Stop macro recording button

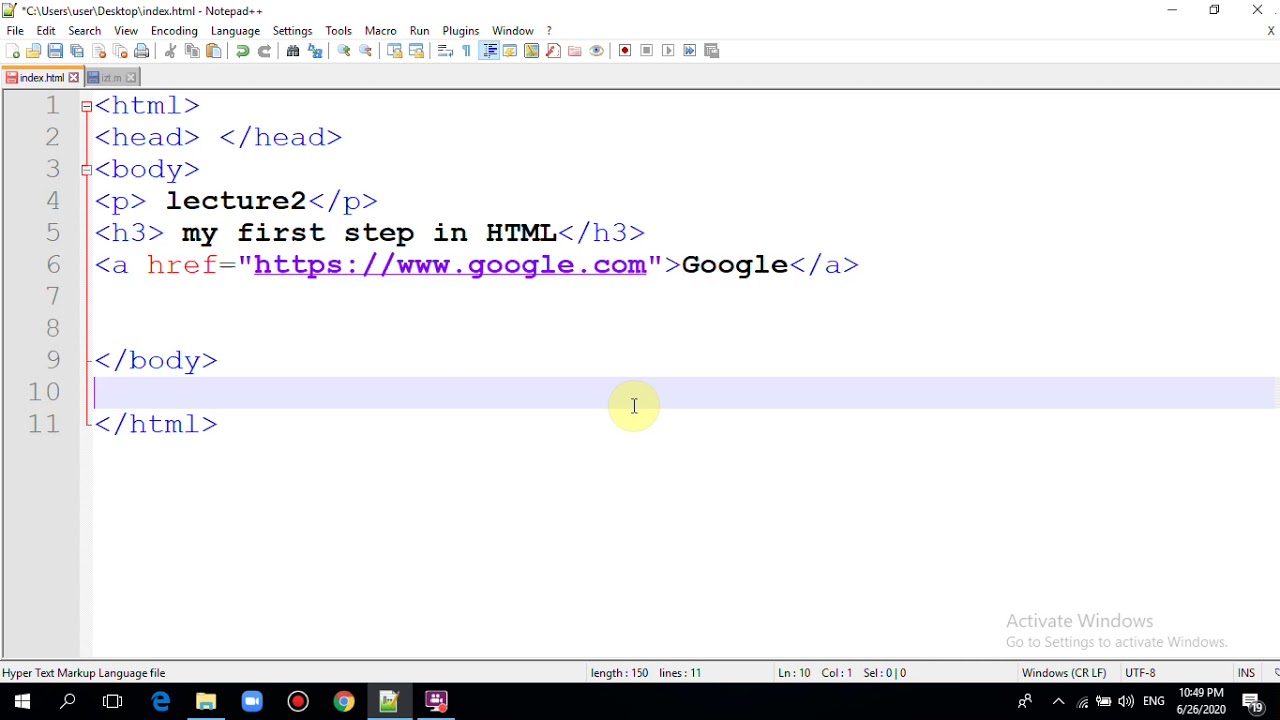click(x=647, y=51)
